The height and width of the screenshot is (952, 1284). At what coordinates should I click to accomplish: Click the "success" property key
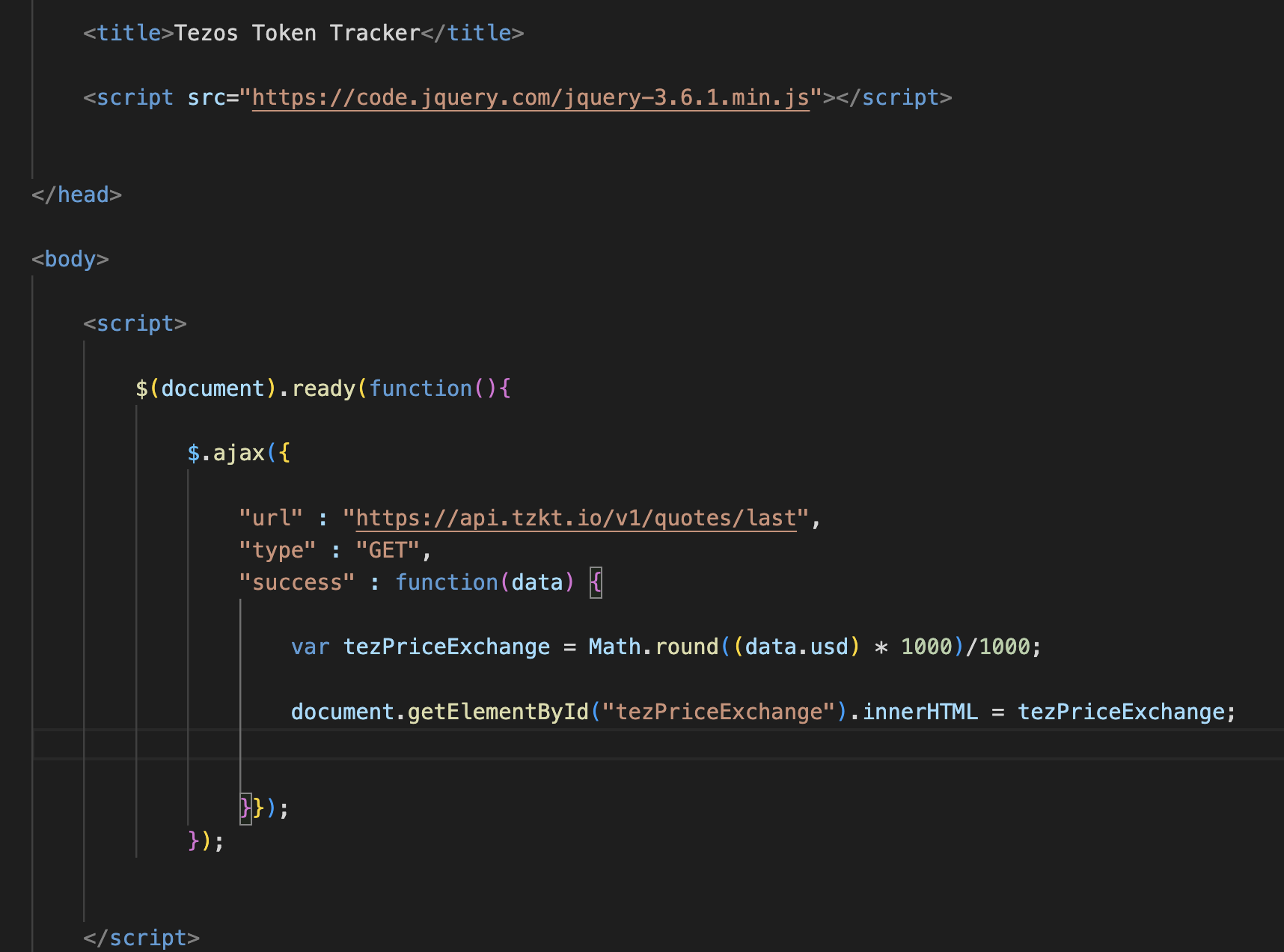[x=296, y=583]
